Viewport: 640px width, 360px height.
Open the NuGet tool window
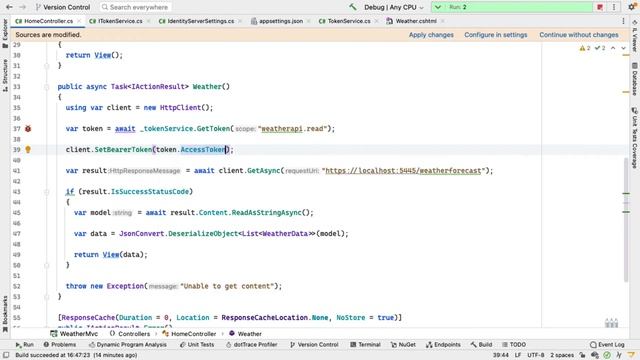403,344
